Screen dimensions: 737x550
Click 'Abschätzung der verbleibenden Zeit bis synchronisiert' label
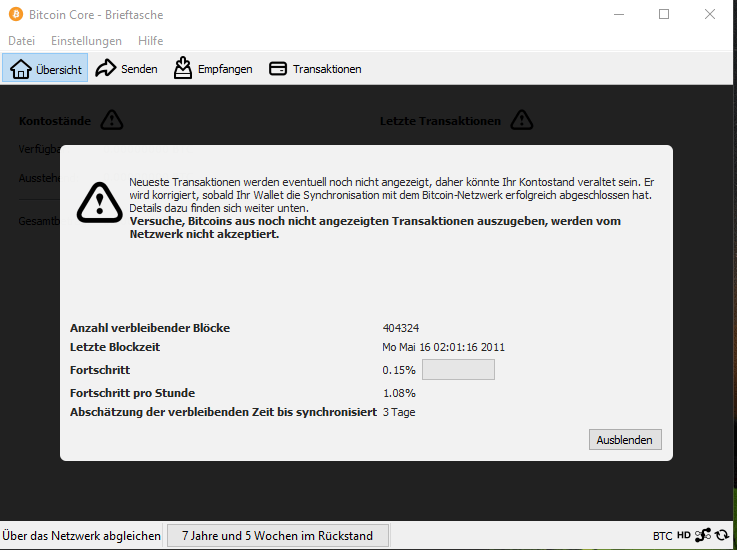click(x=223, y=412)
